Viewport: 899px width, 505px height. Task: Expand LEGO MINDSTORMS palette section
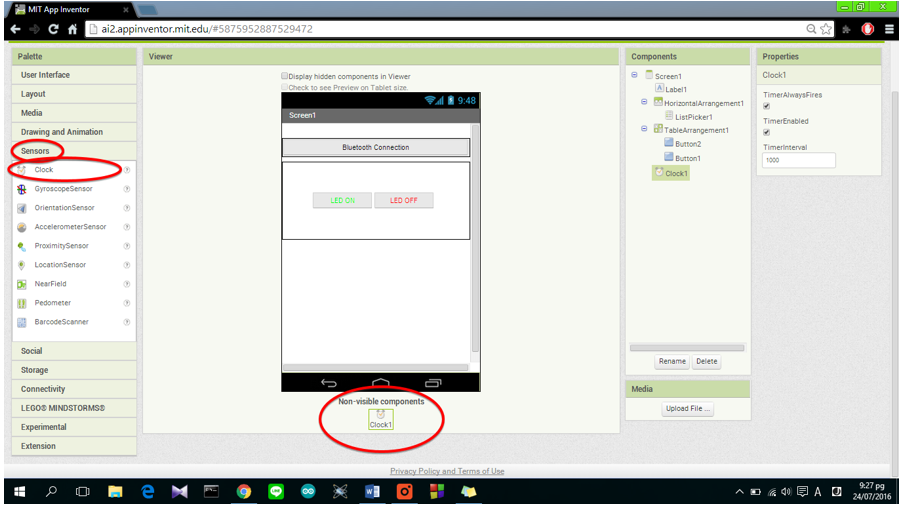pos(74,408)
